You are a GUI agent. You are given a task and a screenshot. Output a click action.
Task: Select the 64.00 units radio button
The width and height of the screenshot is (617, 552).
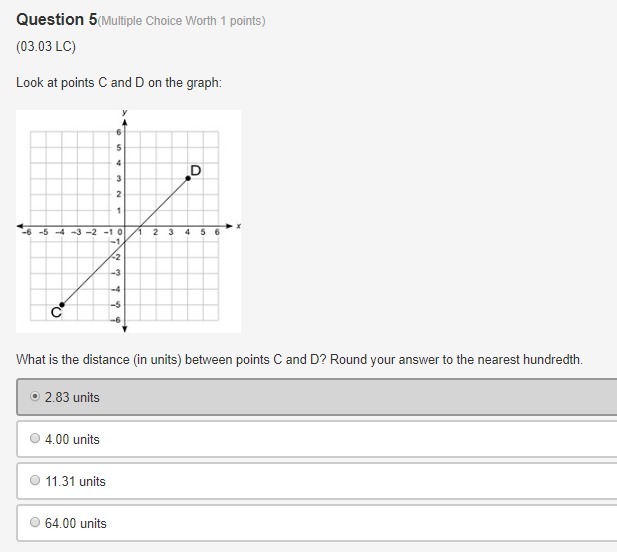pyautogui.click(x=35, y=522)
